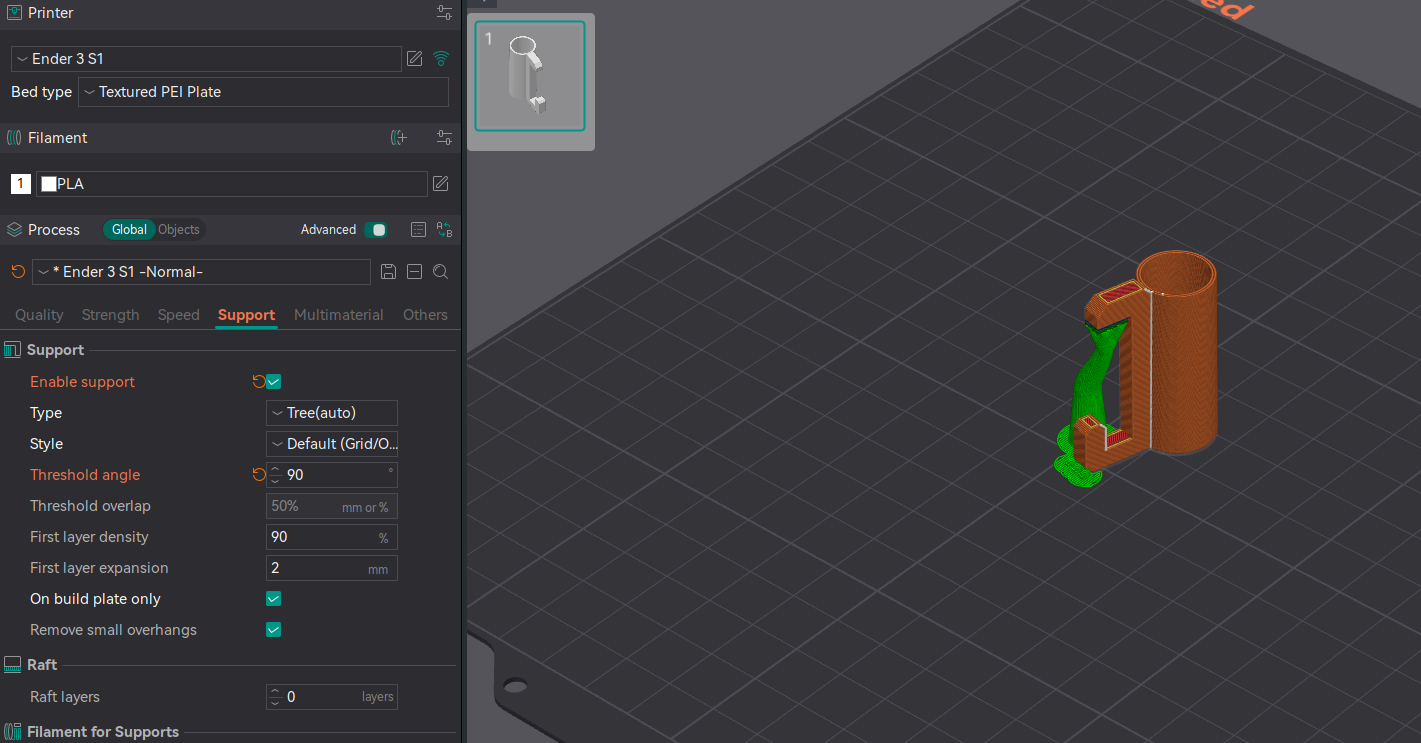Select plate 1 thumbnail

point(530,76)
